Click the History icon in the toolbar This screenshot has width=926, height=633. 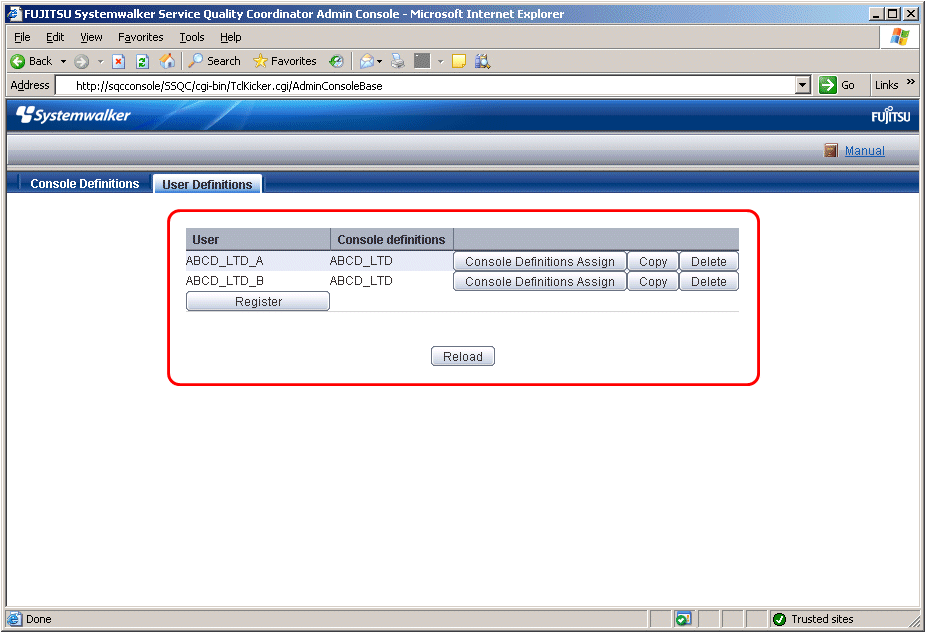337,61
